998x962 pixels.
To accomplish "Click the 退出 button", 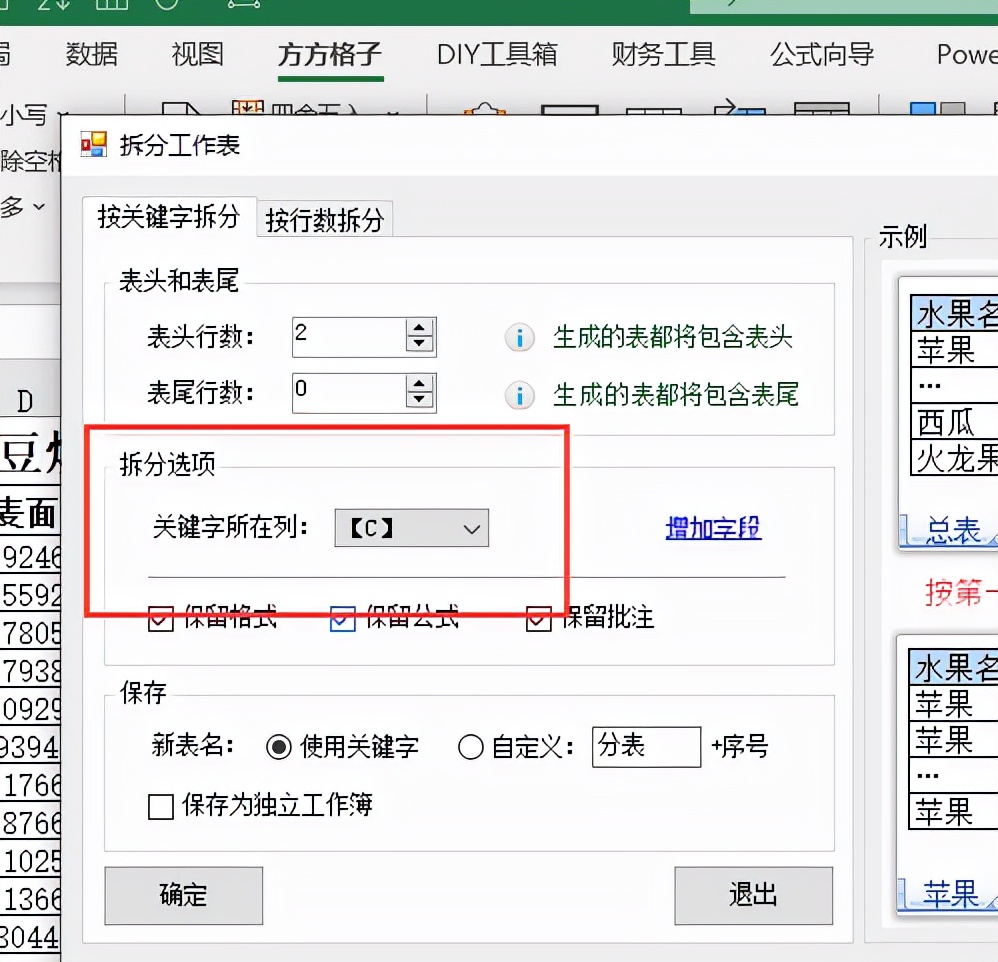I will click(754, 895).
